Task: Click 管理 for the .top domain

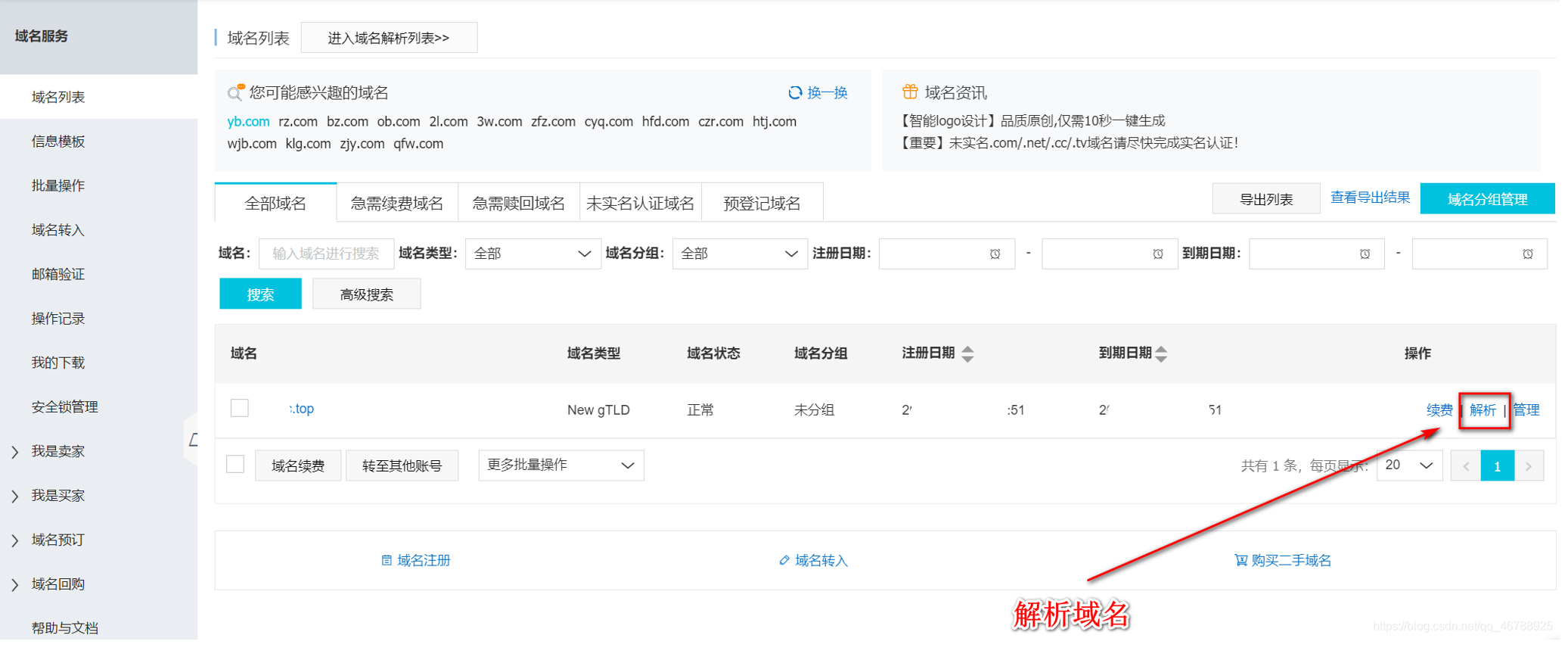Action: (1526, 410)
